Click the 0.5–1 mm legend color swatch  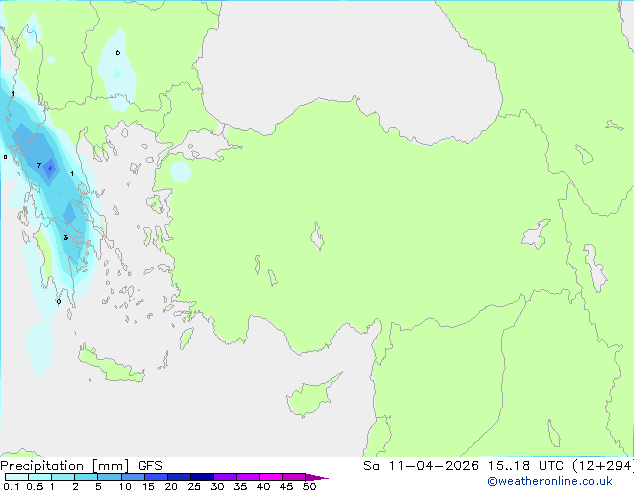[40, 477]
